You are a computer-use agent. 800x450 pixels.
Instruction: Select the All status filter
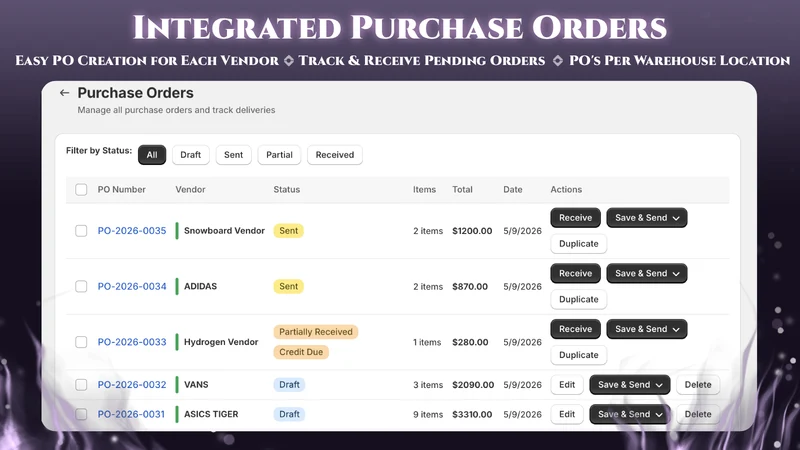pyautogui.click(x=152, y=155)
